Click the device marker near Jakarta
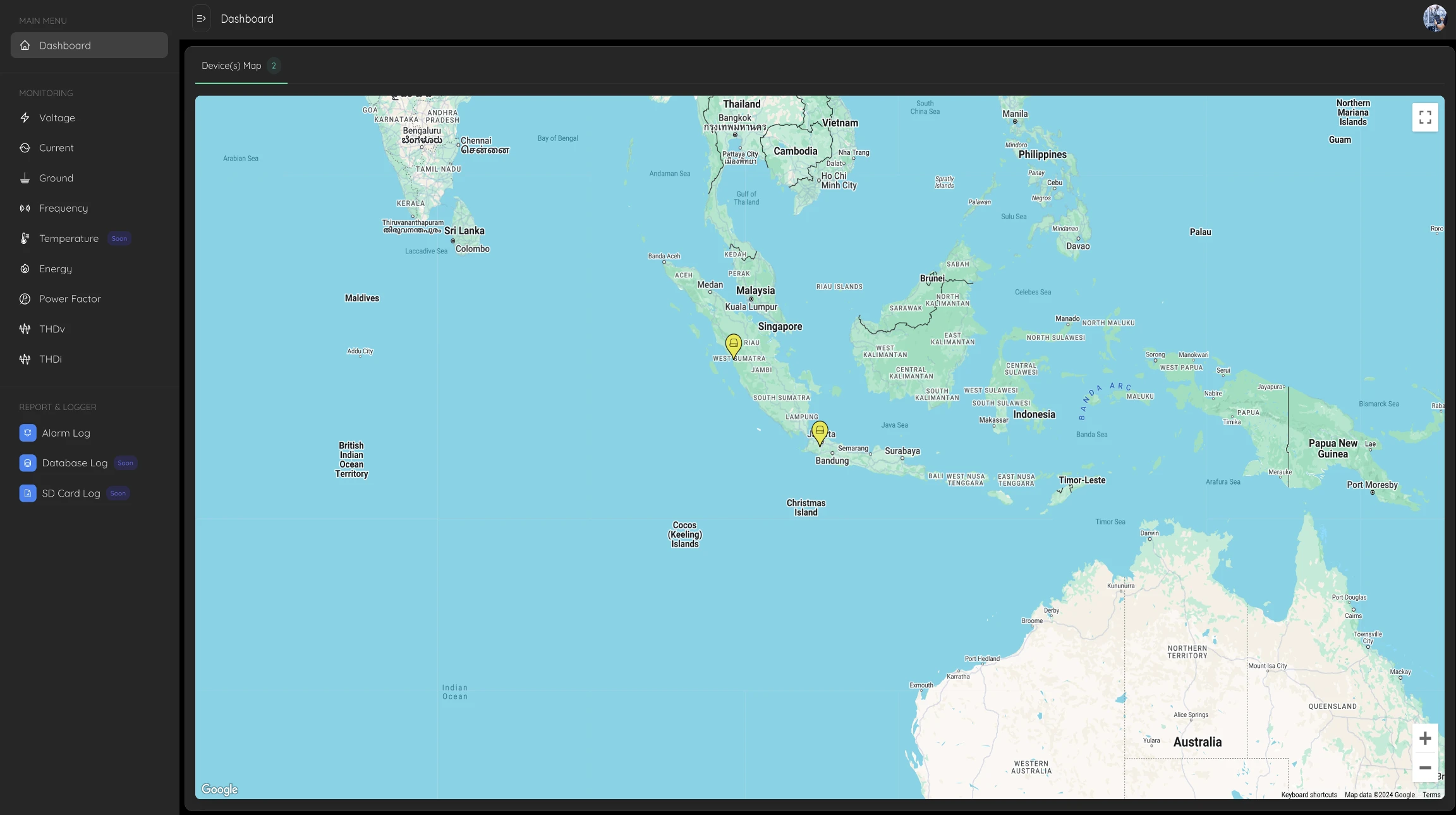 [820, 432]
